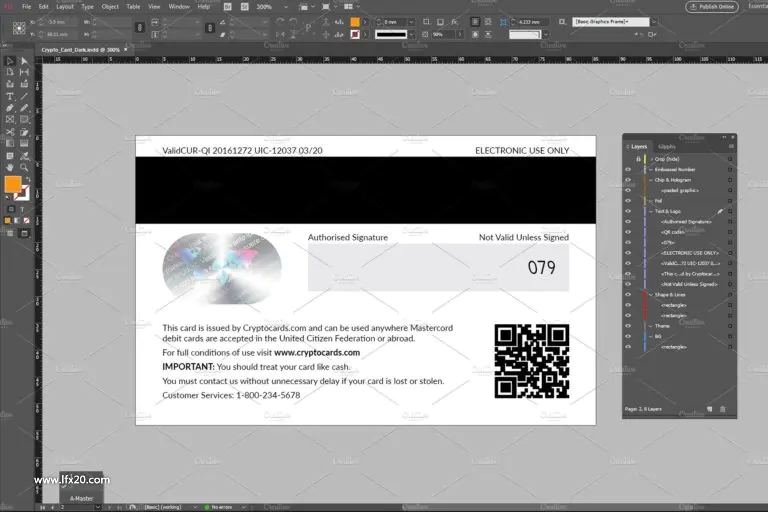Select the Direct Selection tool
Image resolution: width=768 pixels, height=512 pixels.
[24, 61]
